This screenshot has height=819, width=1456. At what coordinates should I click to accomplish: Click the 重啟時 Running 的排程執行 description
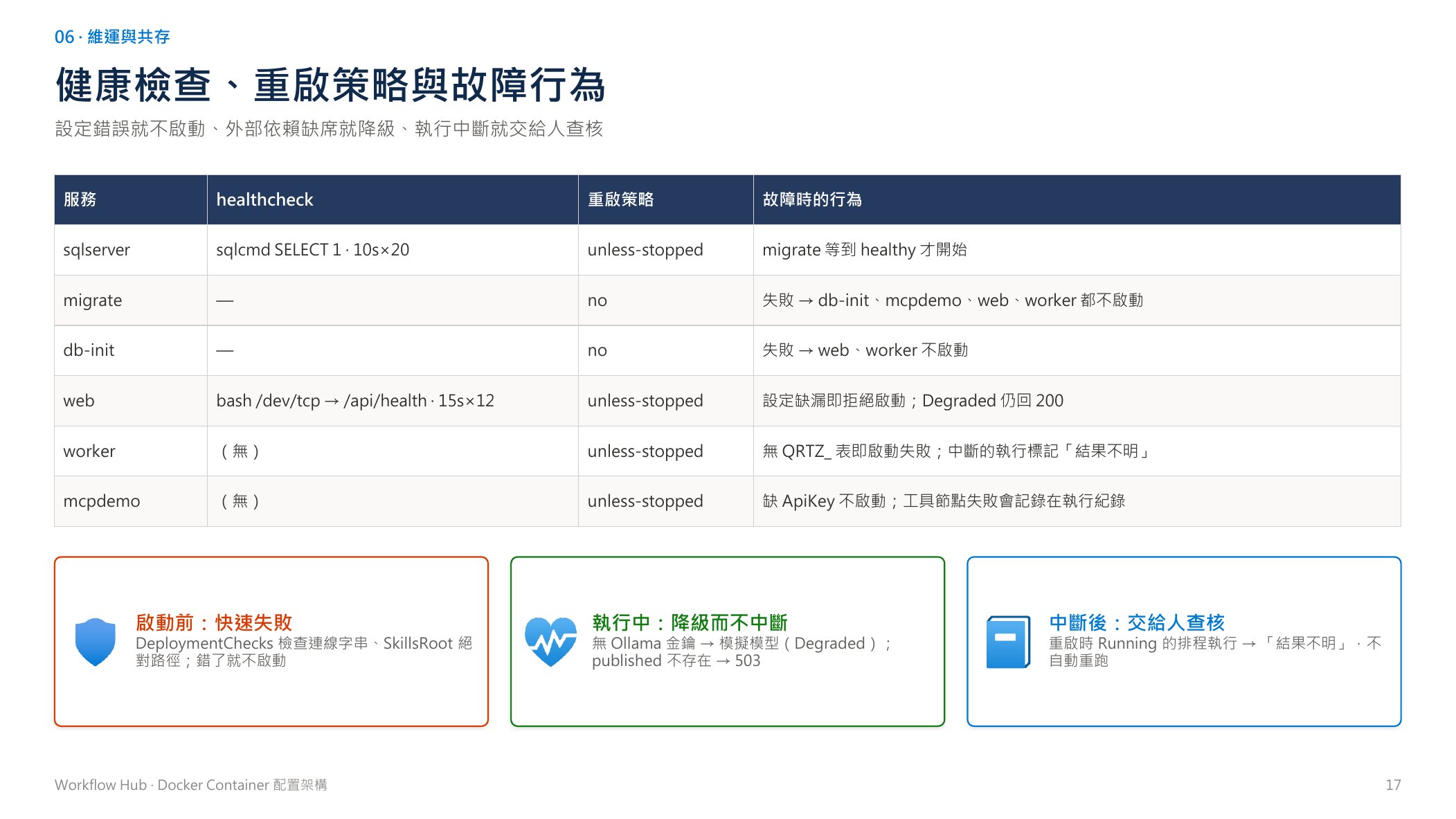(x=1215, y=652)
